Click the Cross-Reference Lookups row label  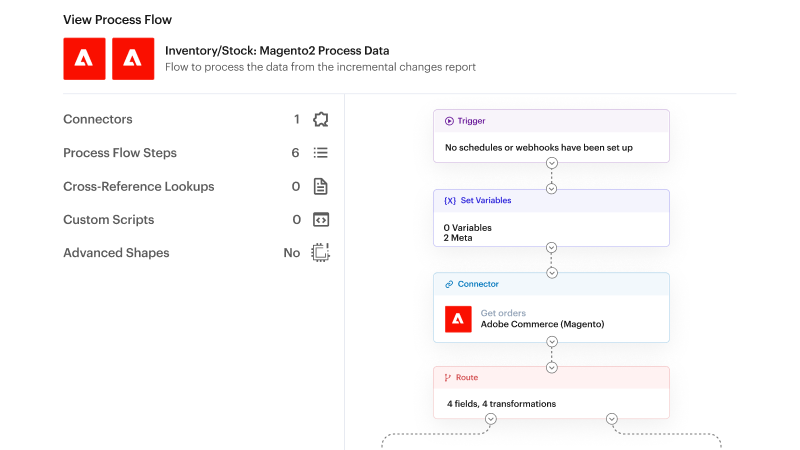[x=138, y=186]
